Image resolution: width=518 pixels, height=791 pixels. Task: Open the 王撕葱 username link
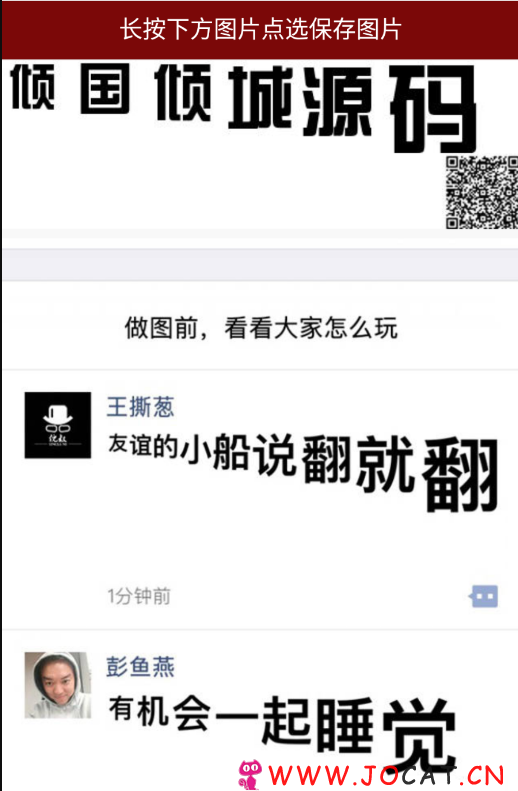tap(140, 407)
